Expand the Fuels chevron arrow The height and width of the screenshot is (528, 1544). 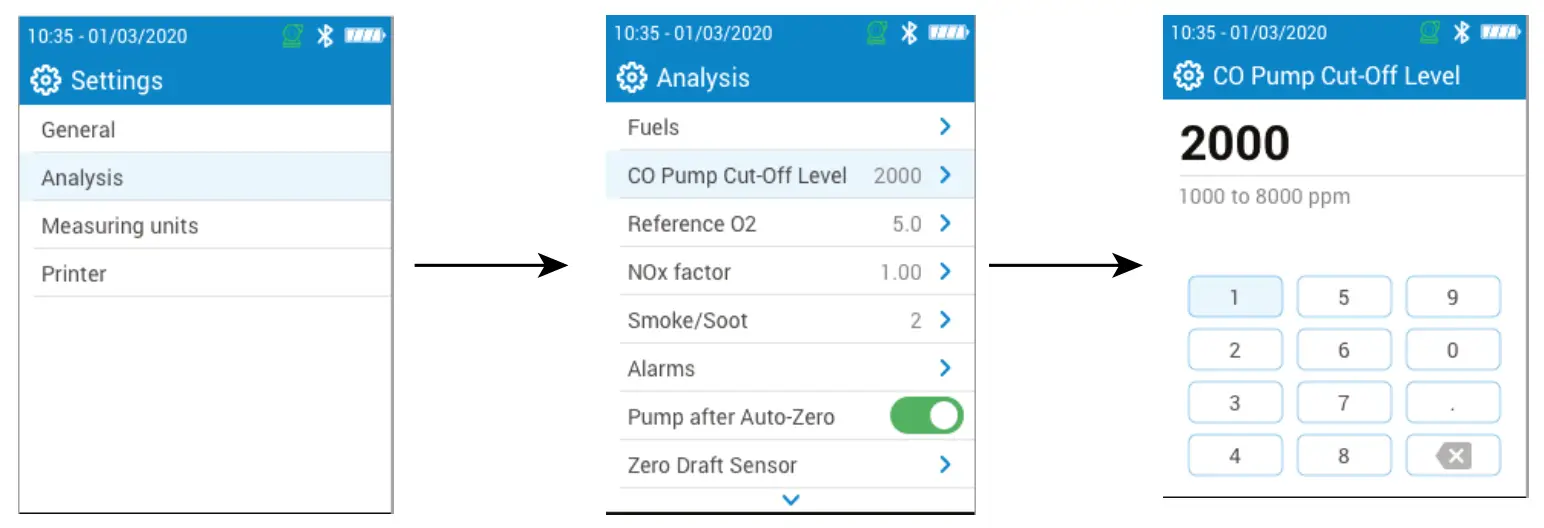(945, 127)
